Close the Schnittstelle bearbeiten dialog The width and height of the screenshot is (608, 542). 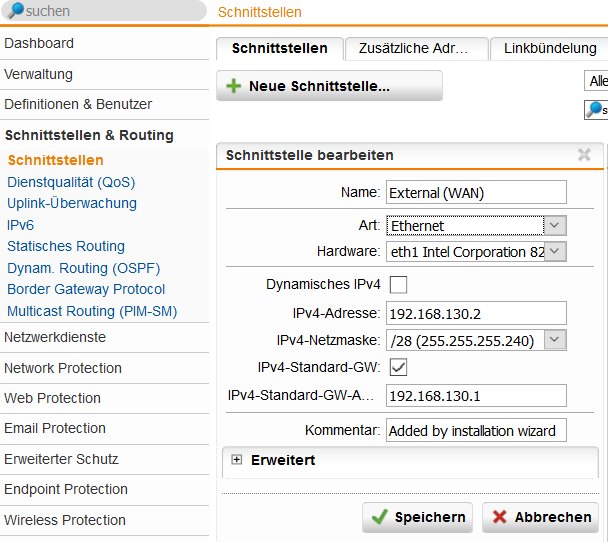tap(584, 155)
